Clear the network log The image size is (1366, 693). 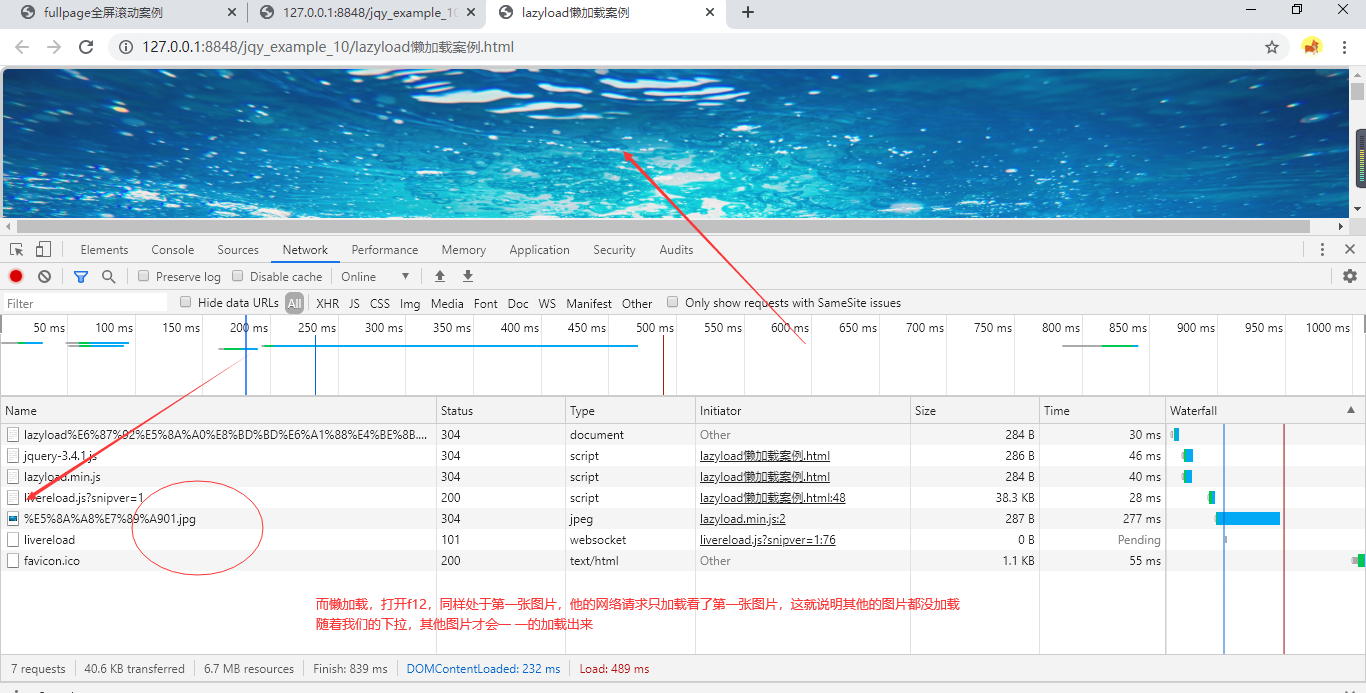(44, 277)
